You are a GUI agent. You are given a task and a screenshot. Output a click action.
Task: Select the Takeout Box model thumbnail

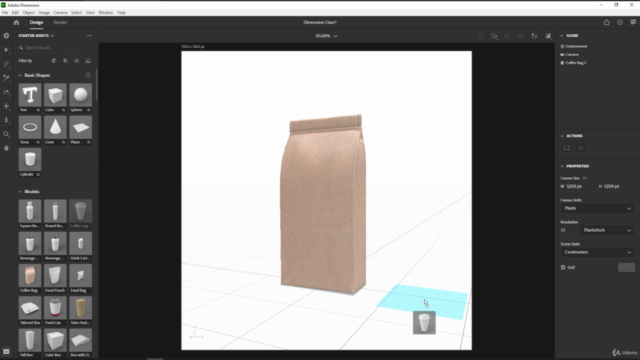tap(30, 307)
